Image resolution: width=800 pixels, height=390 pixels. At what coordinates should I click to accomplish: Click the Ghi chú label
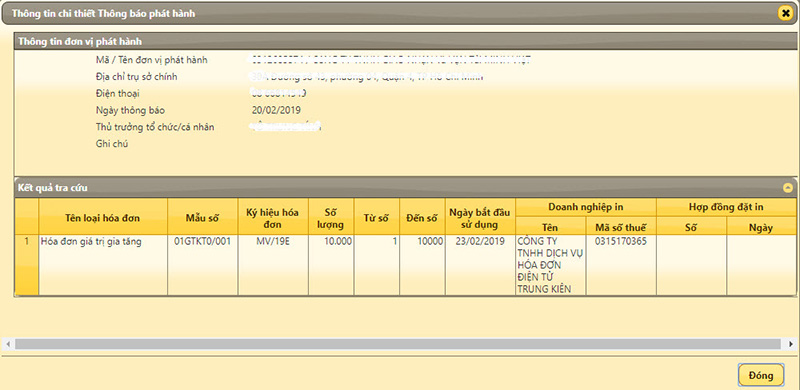[x=112, y=144]
